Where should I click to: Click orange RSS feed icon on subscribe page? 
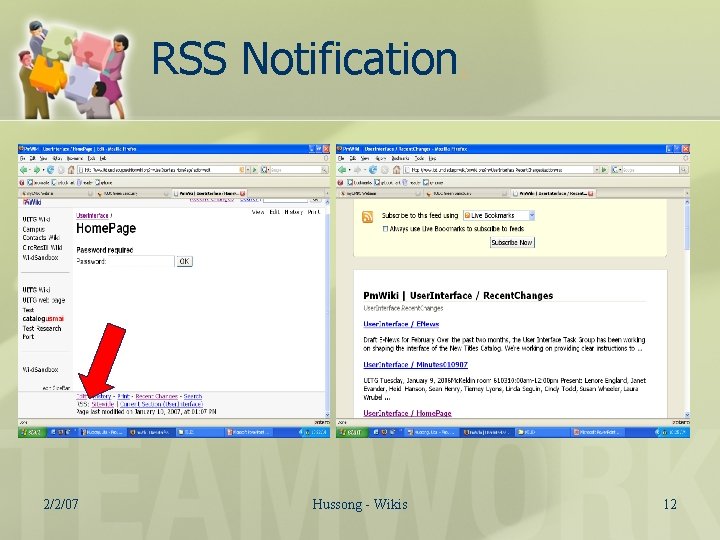[x=367, y=217]
